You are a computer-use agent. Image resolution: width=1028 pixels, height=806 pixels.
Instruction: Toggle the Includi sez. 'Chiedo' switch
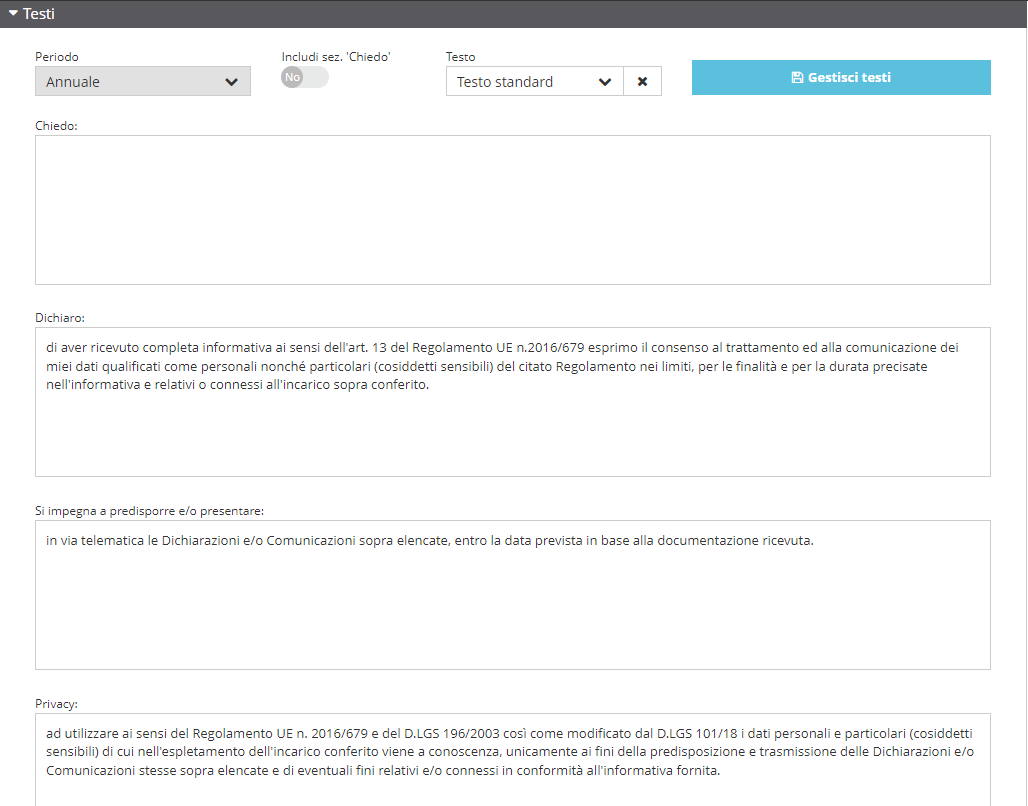pyautogui.click(x=304, y=78)
